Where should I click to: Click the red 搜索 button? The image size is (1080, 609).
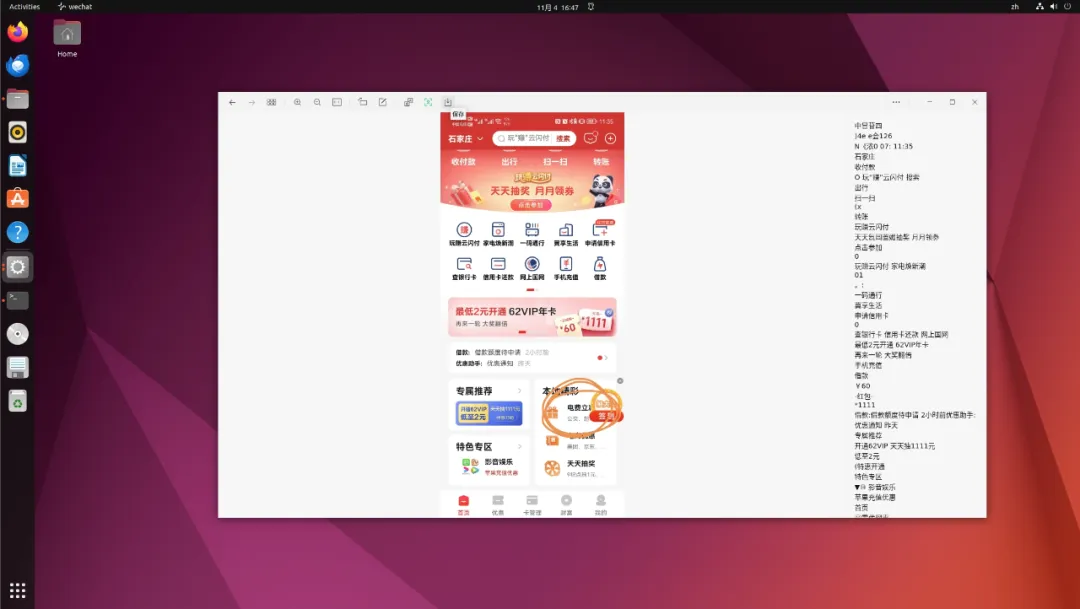click(x=563, y=138)
